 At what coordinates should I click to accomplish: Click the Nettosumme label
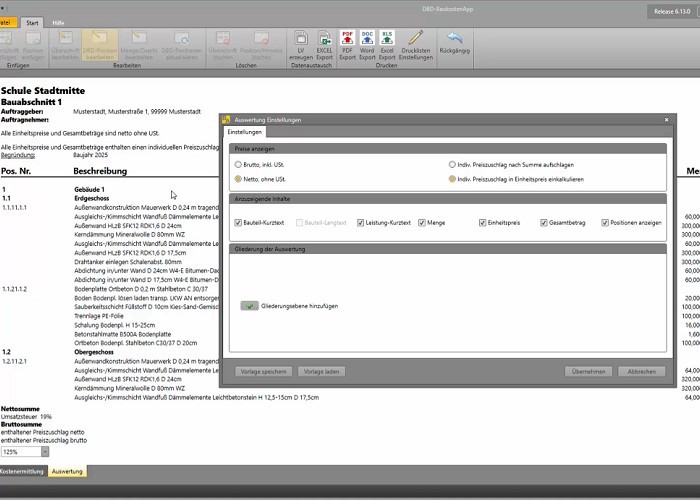20,408
